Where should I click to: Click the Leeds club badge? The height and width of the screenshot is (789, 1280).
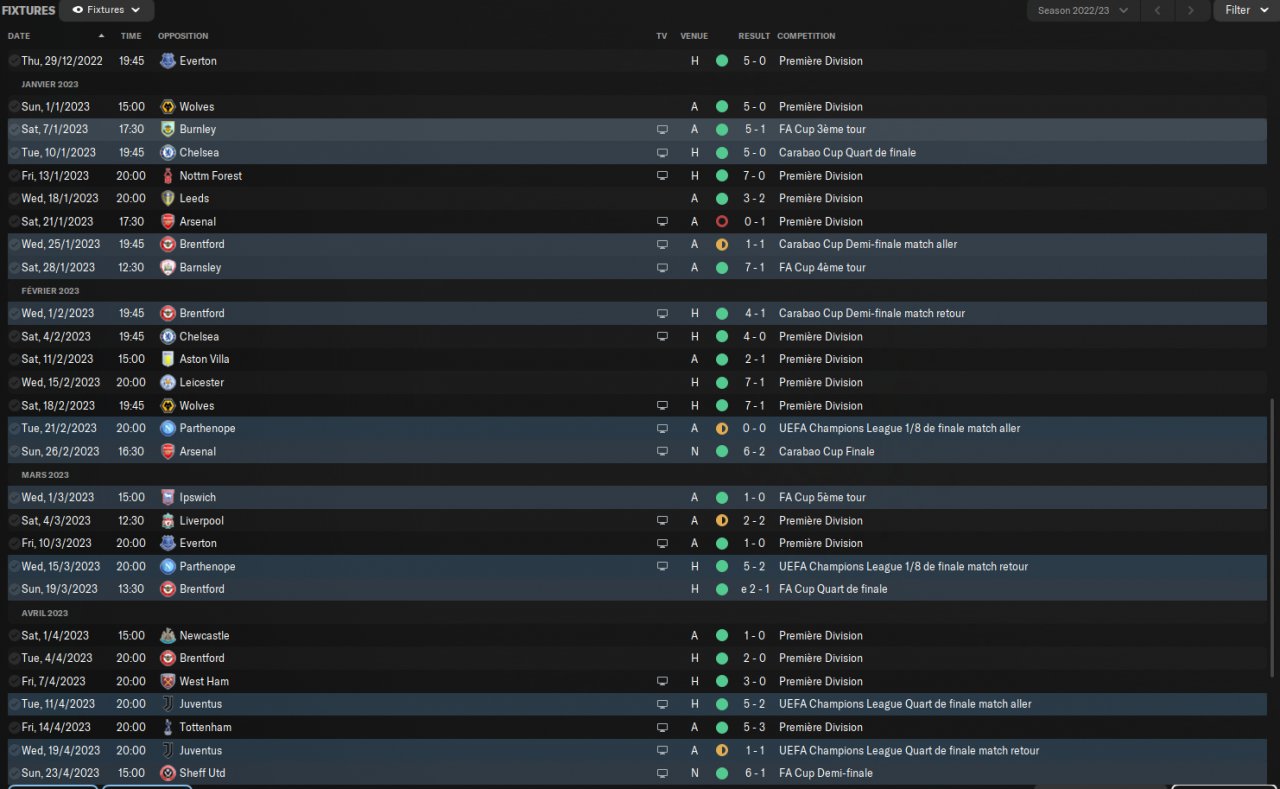[168, 198]
